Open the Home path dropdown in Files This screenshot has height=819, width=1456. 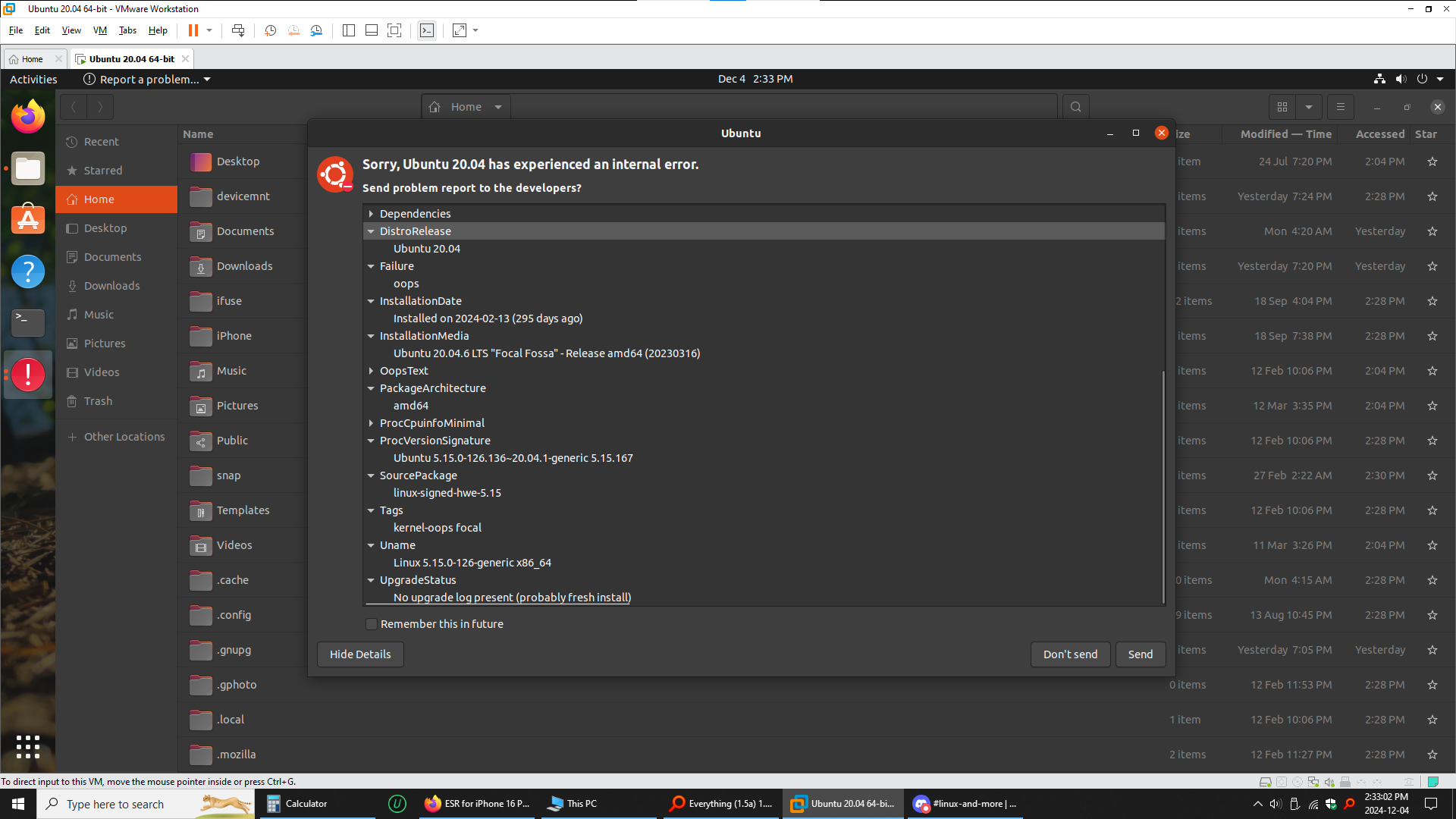coord(498,107)
